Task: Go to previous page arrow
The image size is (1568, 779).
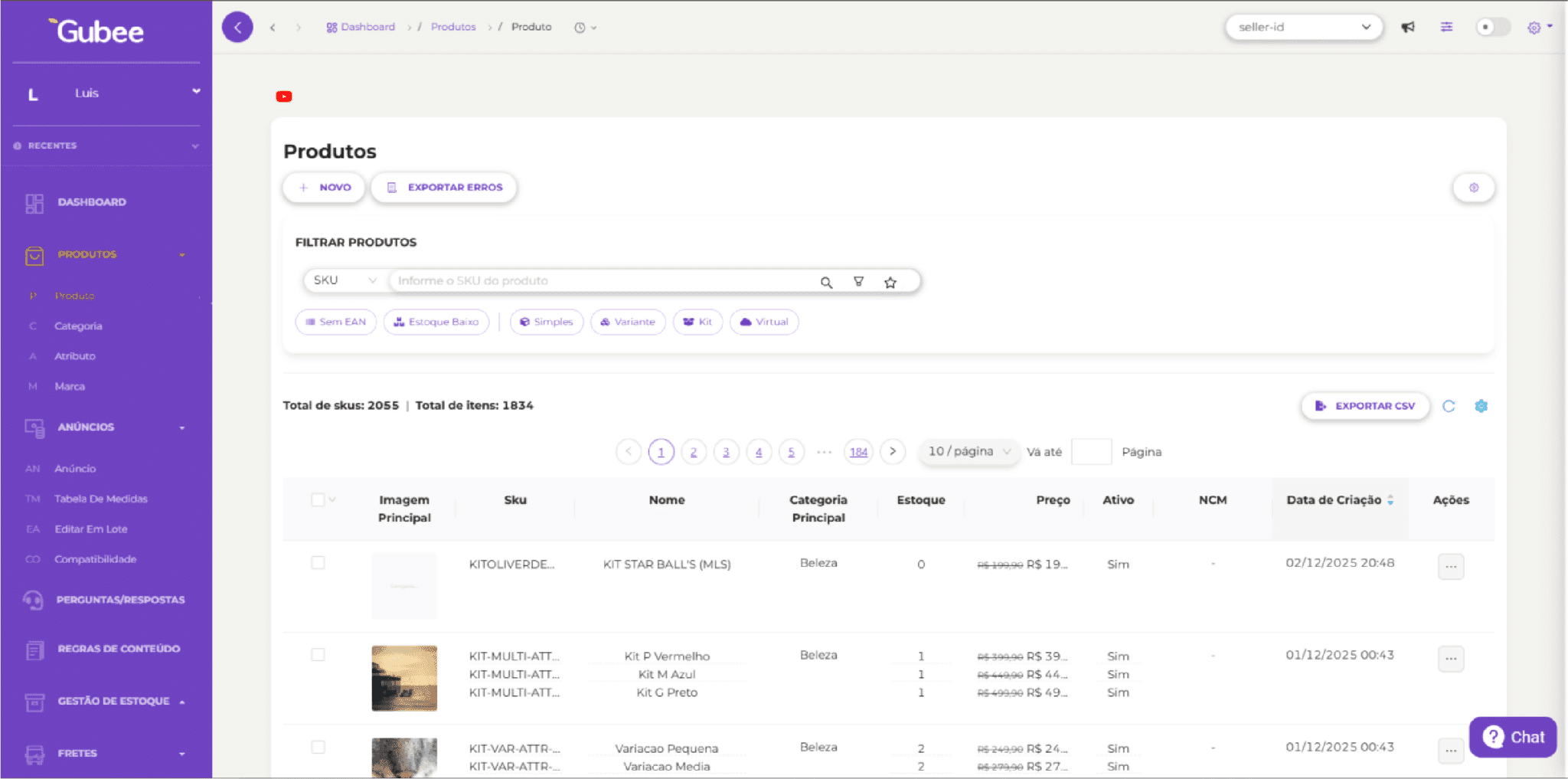Action: [629, 452]
